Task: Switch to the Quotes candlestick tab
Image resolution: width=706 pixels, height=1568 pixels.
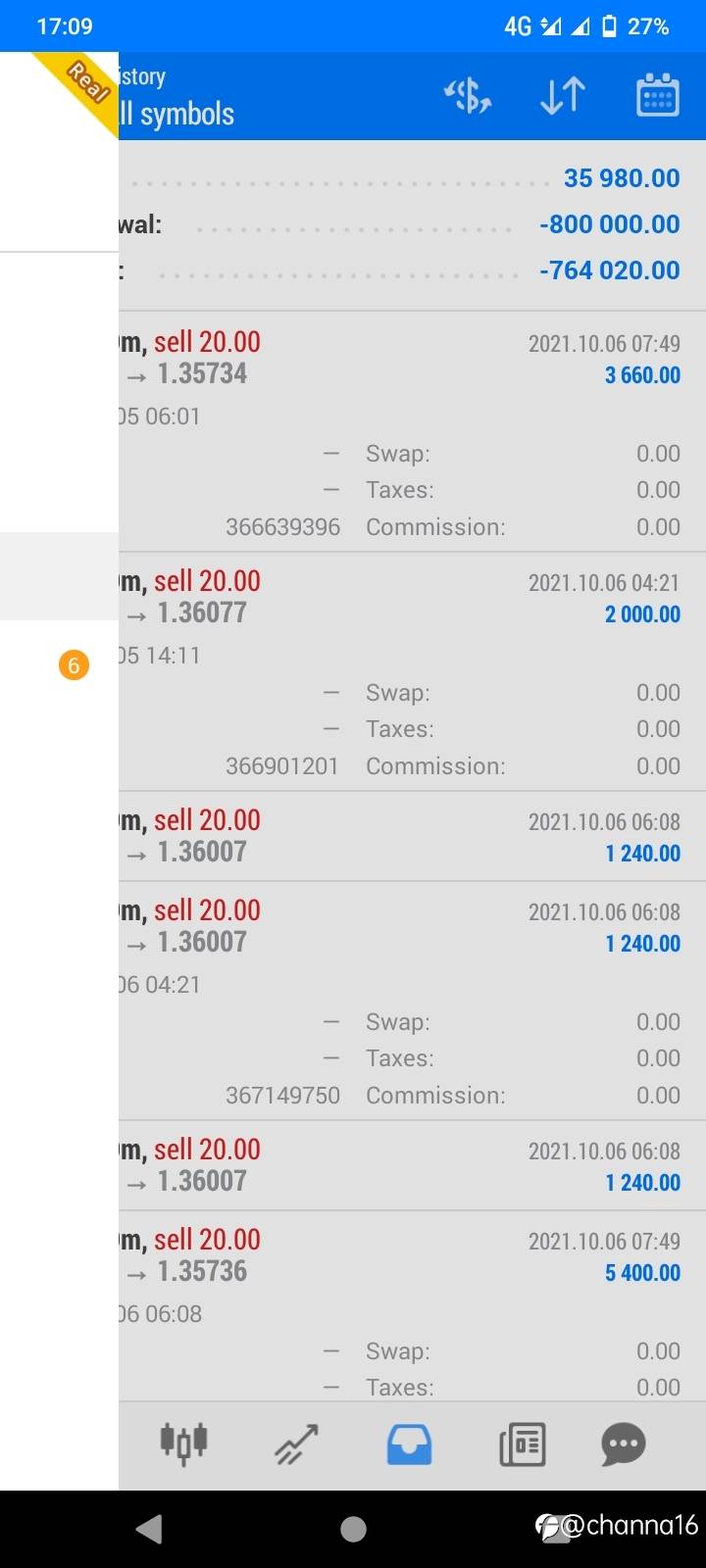Action: click(x=183, y=1444)
